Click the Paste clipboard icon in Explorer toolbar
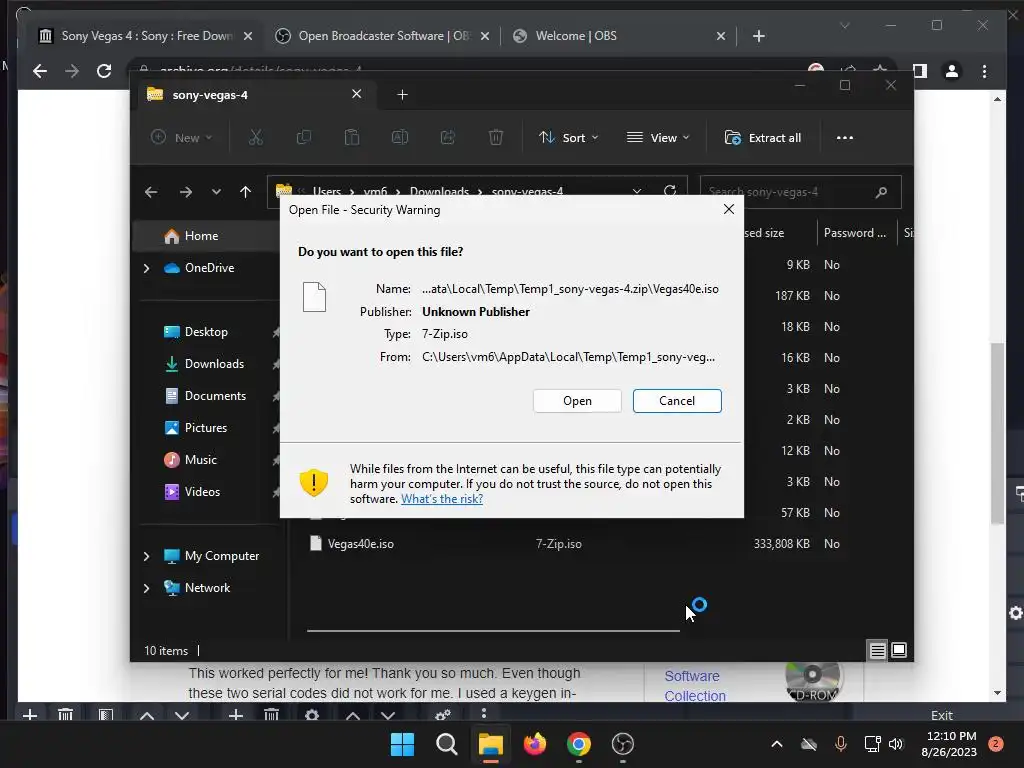Screen dimensions: 1024x768 click(x=352, y=138)
